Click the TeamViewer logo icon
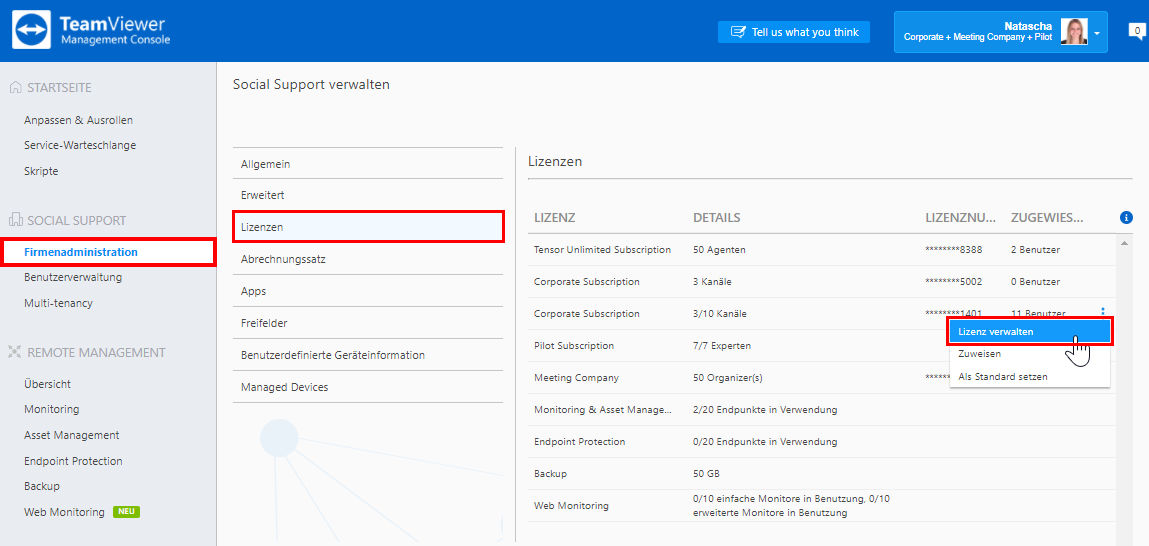The height and width of the screenshot is (546, 1149). pyautogui.click(x=32, y=30)
